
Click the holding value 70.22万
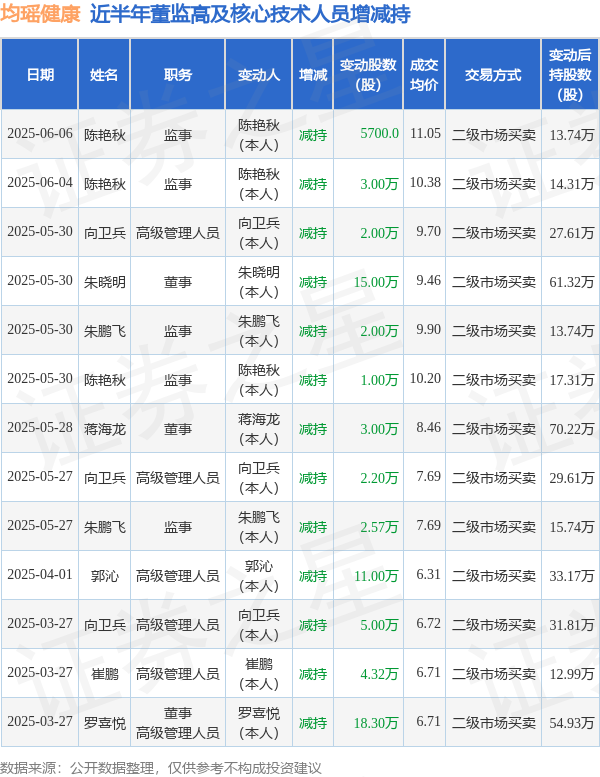pos(572,429)
